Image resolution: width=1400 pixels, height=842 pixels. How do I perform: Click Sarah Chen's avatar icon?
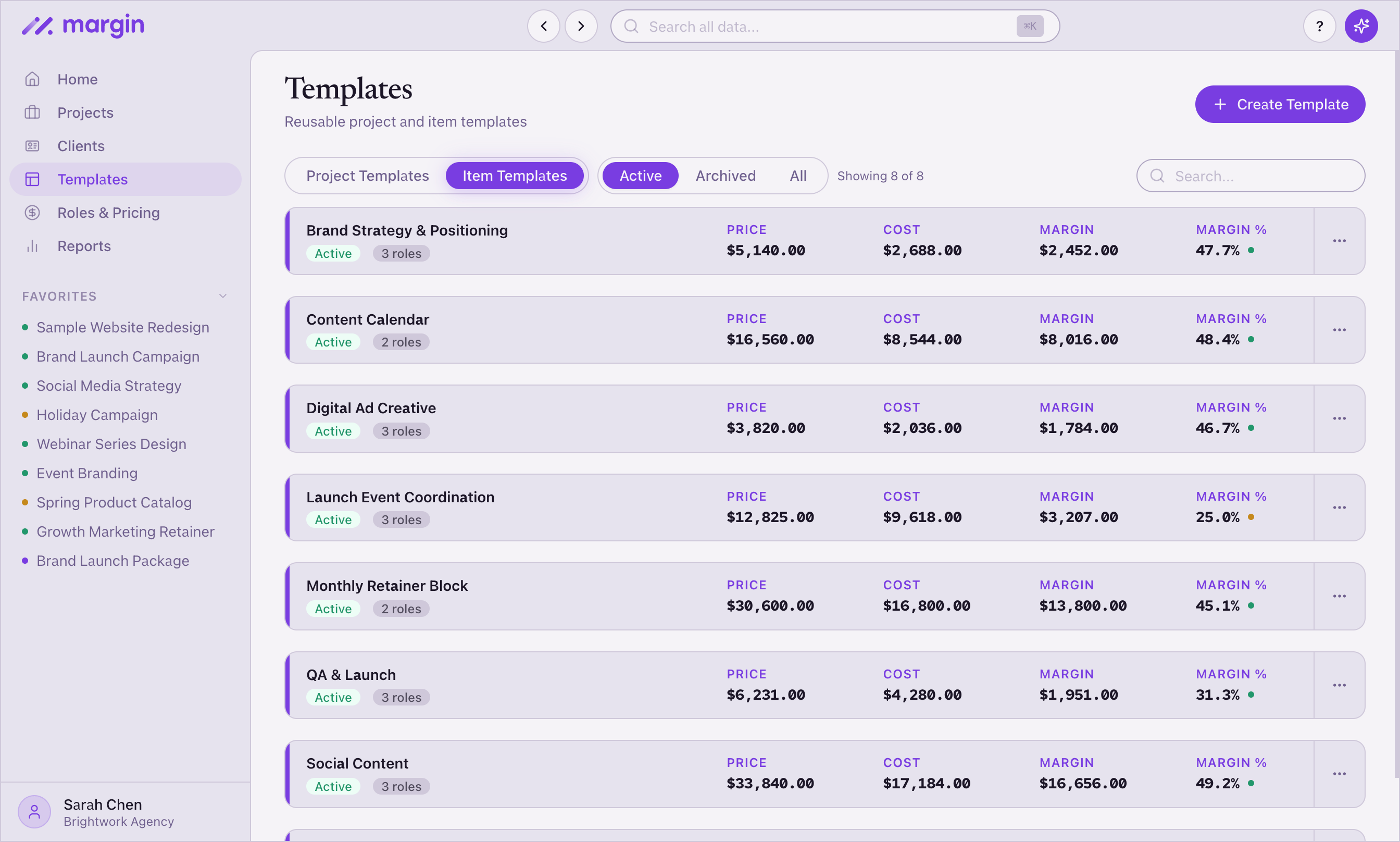click(x=34, y=812)
